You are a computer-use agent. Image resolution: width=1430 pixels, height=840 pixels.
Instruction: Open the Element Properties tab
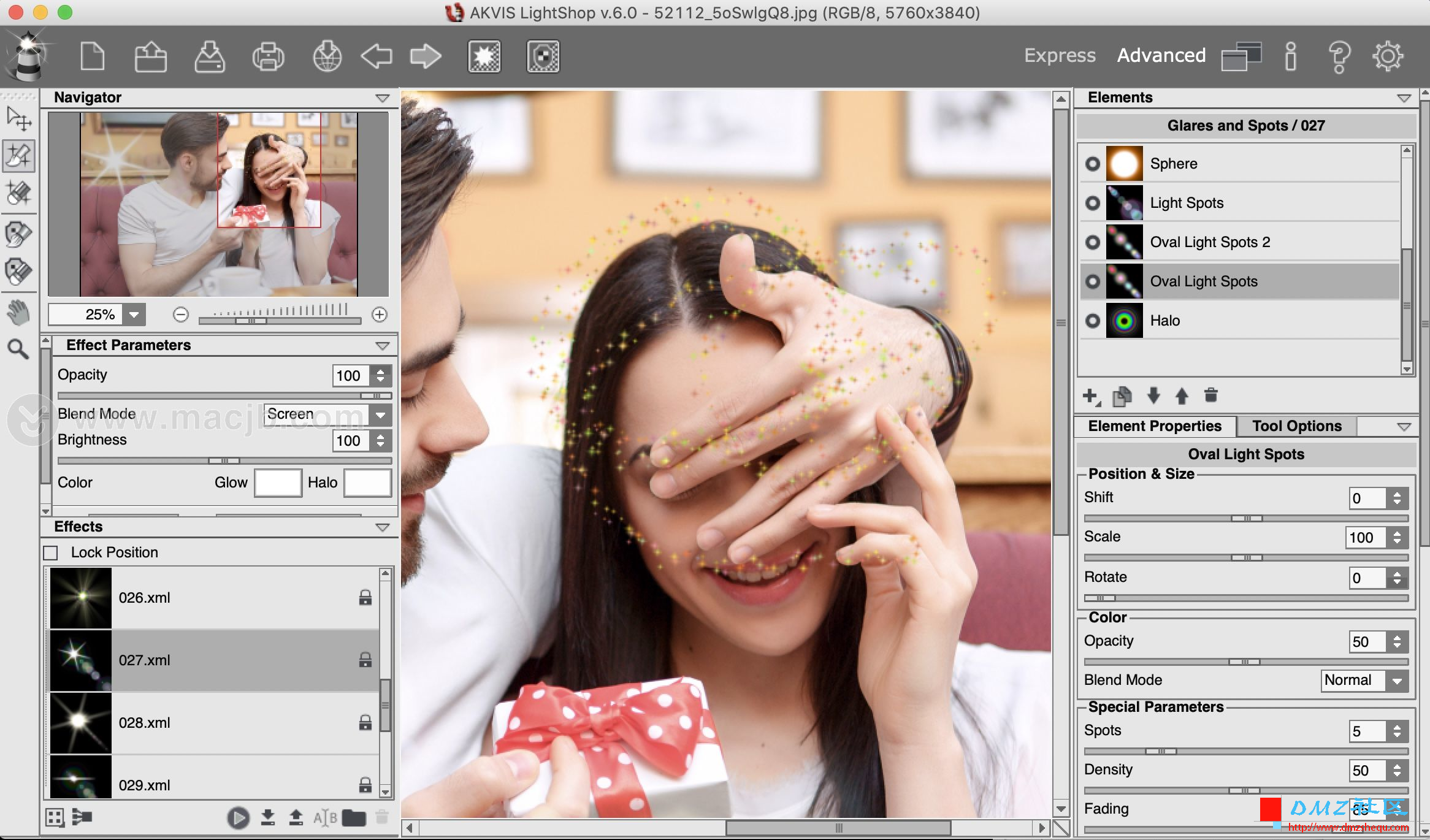(x=1155, y=426)
